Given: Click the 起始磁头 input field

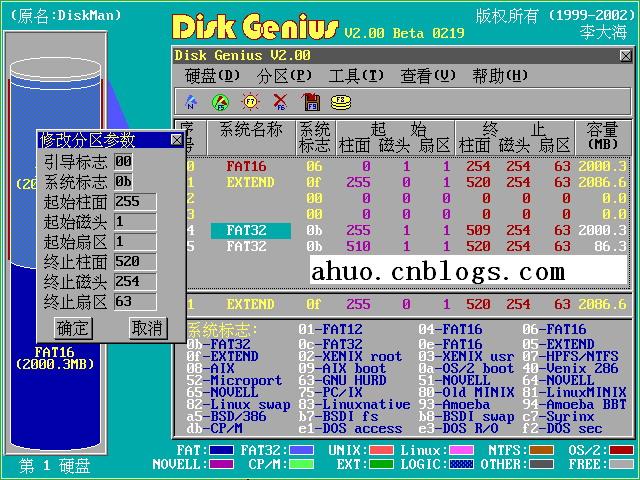Looking at the screenshot, I should pyautogui.click(x=135, y=222).
